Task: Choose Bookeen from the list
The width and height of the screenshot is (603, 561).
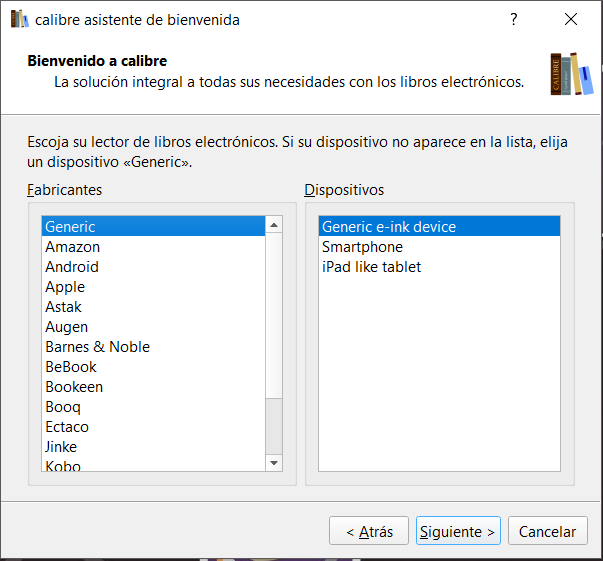Action: point(74,387)
